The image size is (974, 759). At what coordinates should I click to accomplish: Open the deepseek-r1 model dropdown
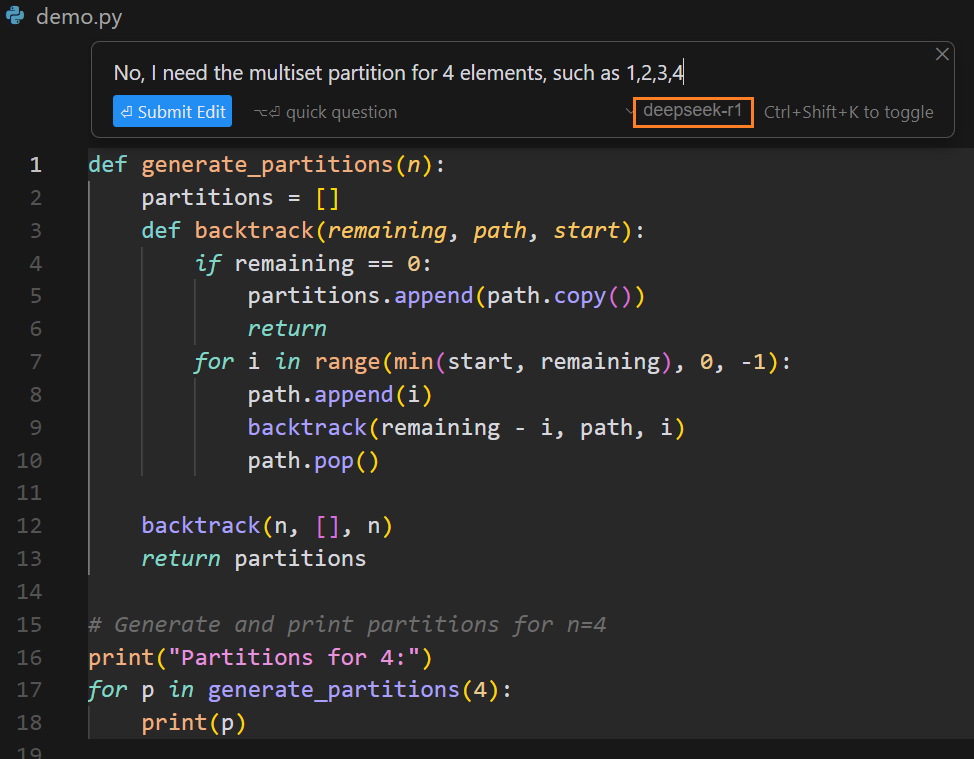(693, 112)
